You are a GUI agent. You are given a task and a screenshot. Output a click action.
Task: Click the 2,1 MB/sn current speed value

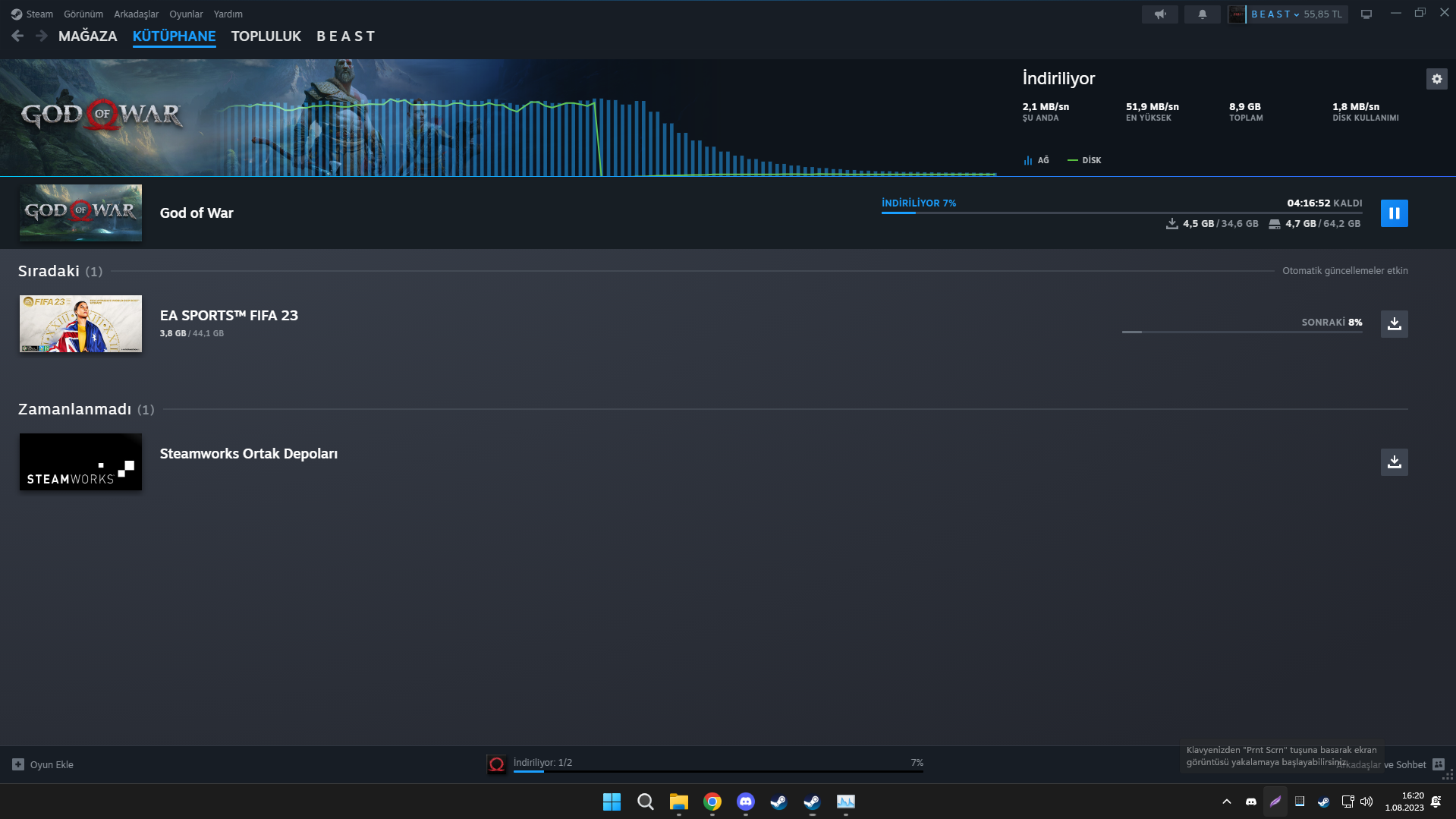[1046, 106]
